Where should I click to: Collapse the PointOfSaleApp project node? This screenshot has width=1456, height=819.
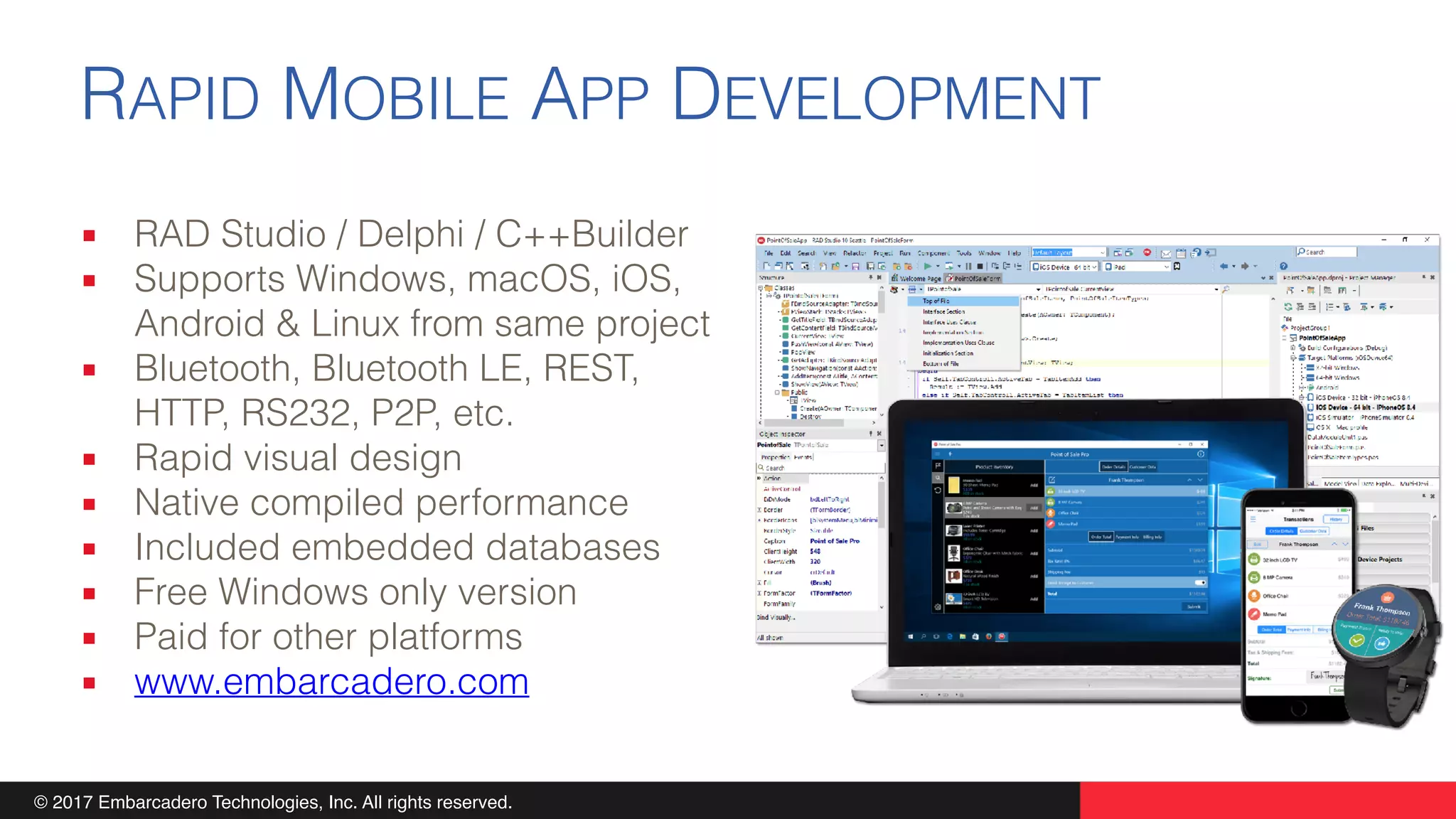click(x=1284, y=338)
